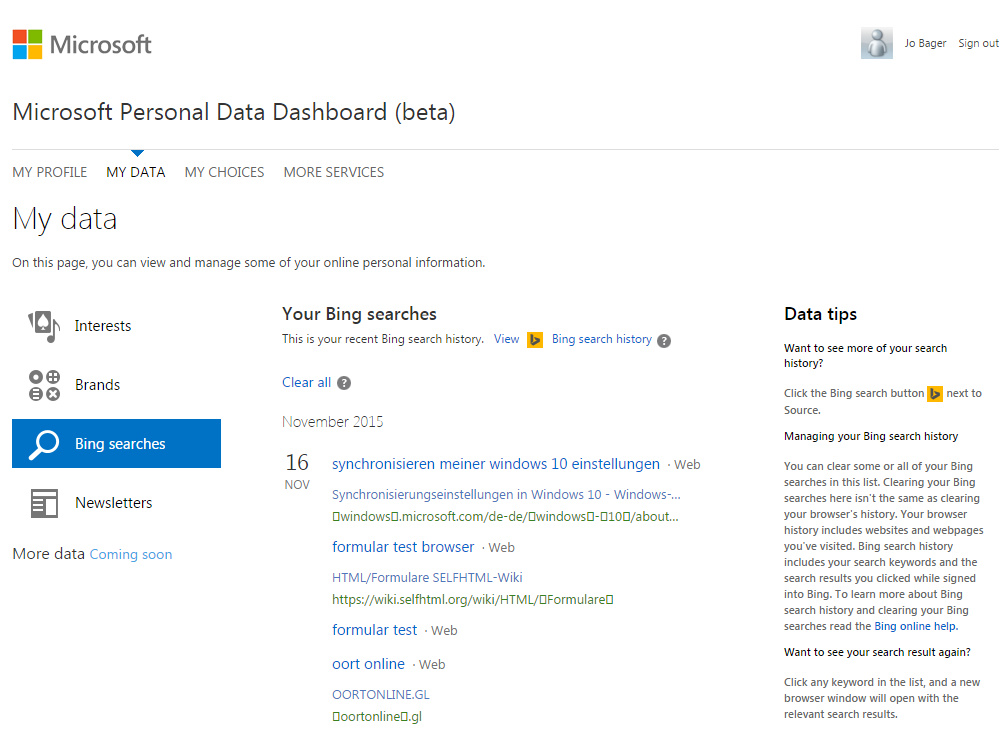Open the Bing search history link
This screenshot has width=1004, height=738.
click(601, 339)
